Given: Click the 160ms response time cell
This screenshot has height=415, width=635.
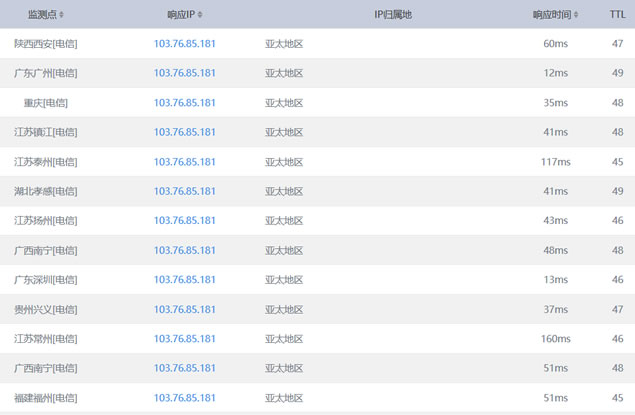Looking at the screenshot, I should pyautogui.click(x=555, y=339).
